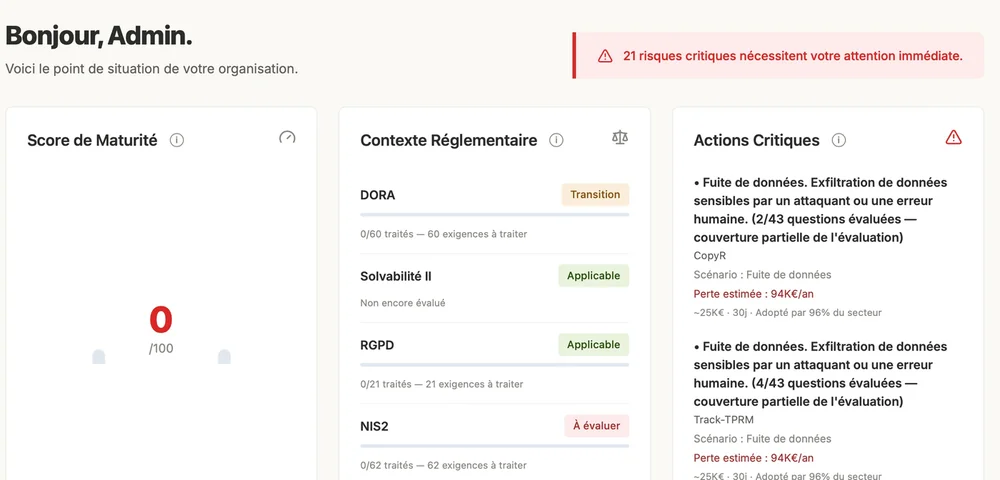Click 'Non encore évalué' text
This screenshot has width=1000, height=480.
tap(402, 303)
